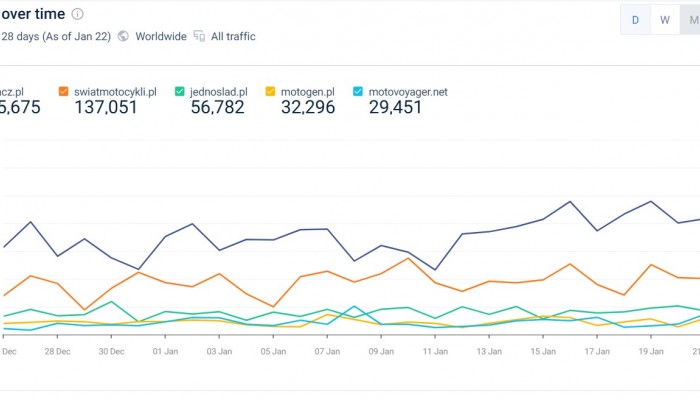Select the monthly (M) granularity option

pyautogui.click(x=691, y=19)
